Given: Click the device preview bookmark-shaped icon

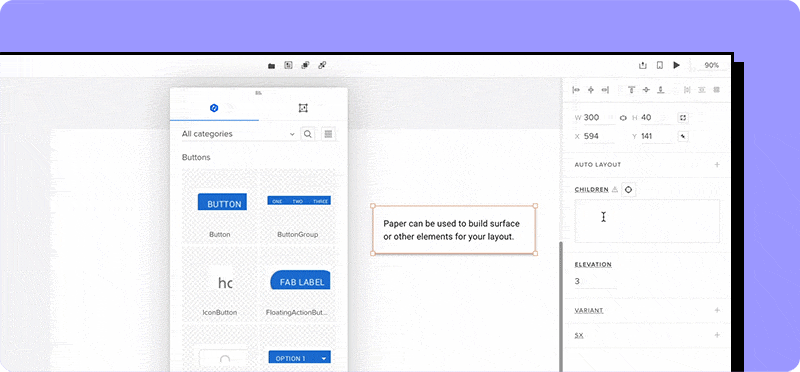Looking at the screenshot, I should [x=660, y=65].
